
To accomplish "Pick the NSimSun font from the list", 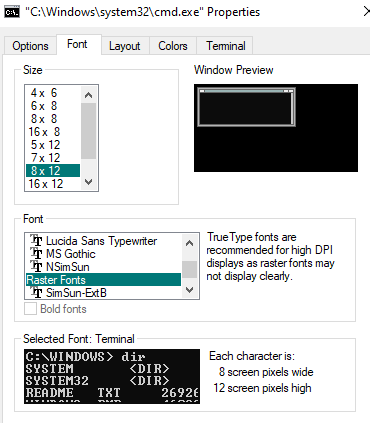I will (x=103, y=267).
